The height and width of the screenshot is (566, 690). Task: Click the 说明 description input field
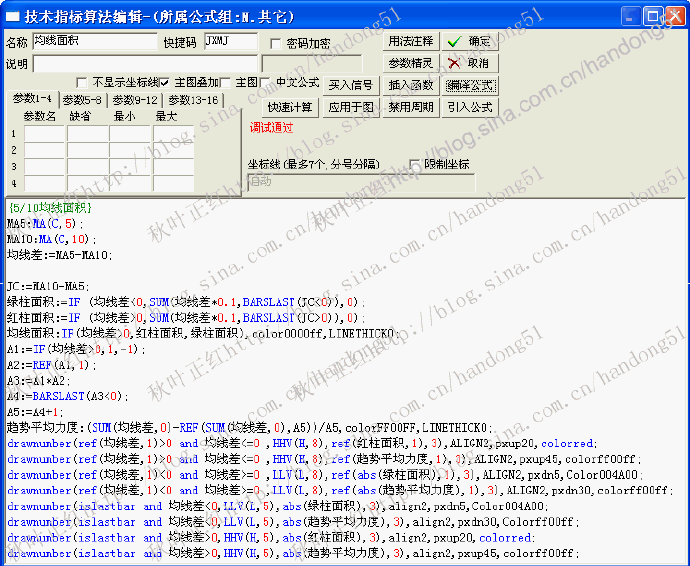145,64
